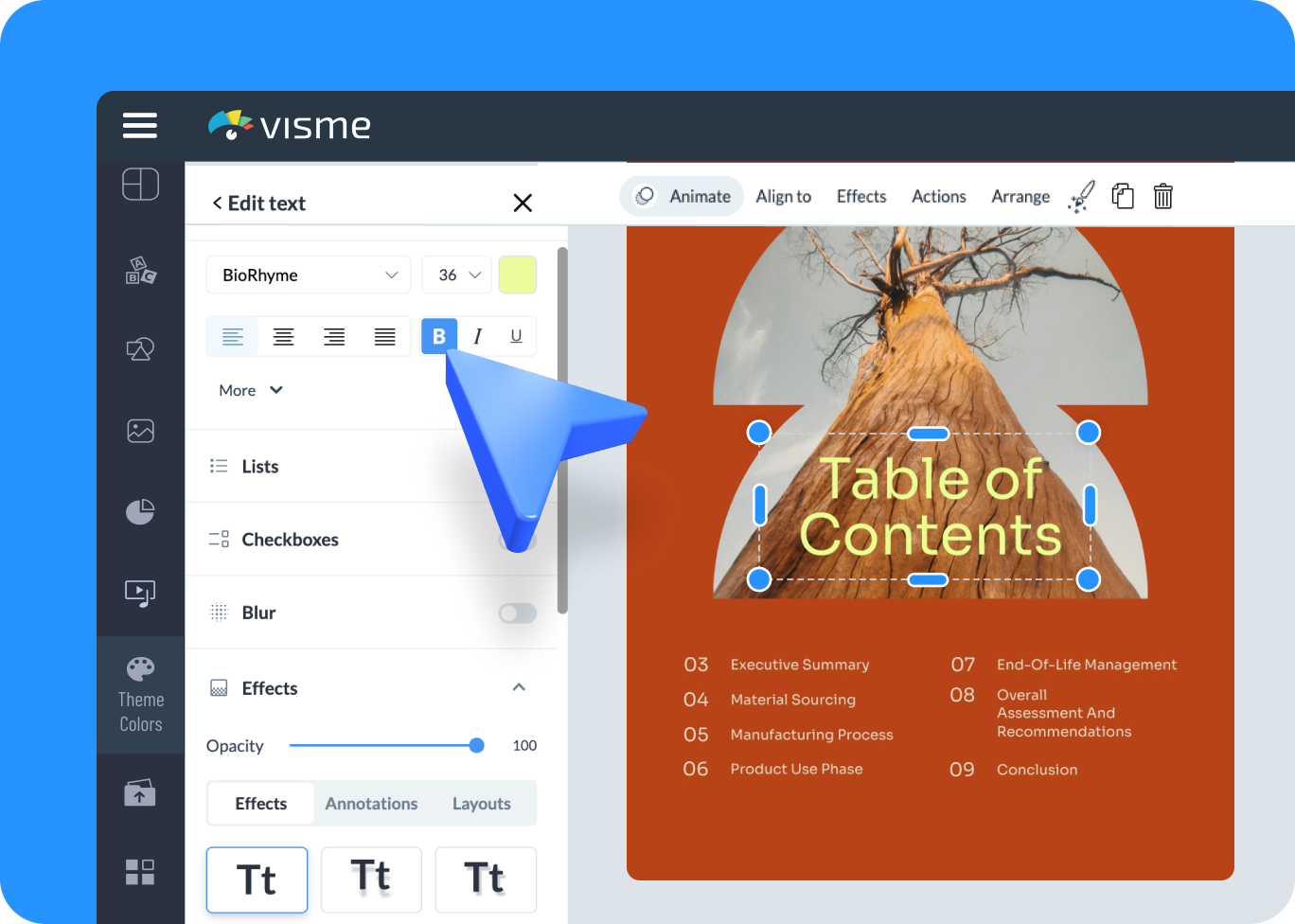Viewport: 1295px width, 924px height.
Task: Go back from Edit text
Action: [x=217, y=204]
